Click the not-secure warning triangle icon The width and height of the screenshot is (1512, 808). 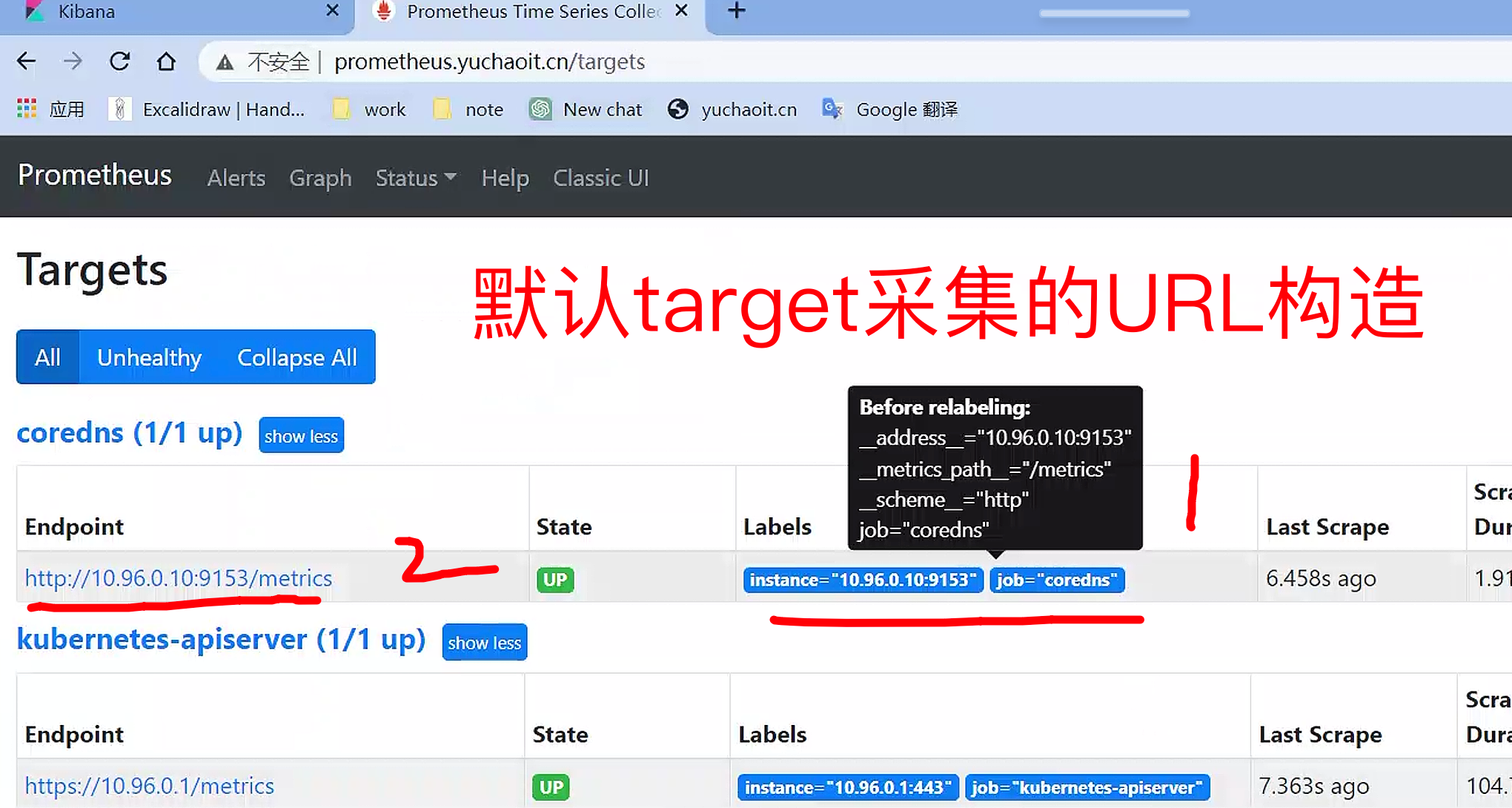point(225,62)
